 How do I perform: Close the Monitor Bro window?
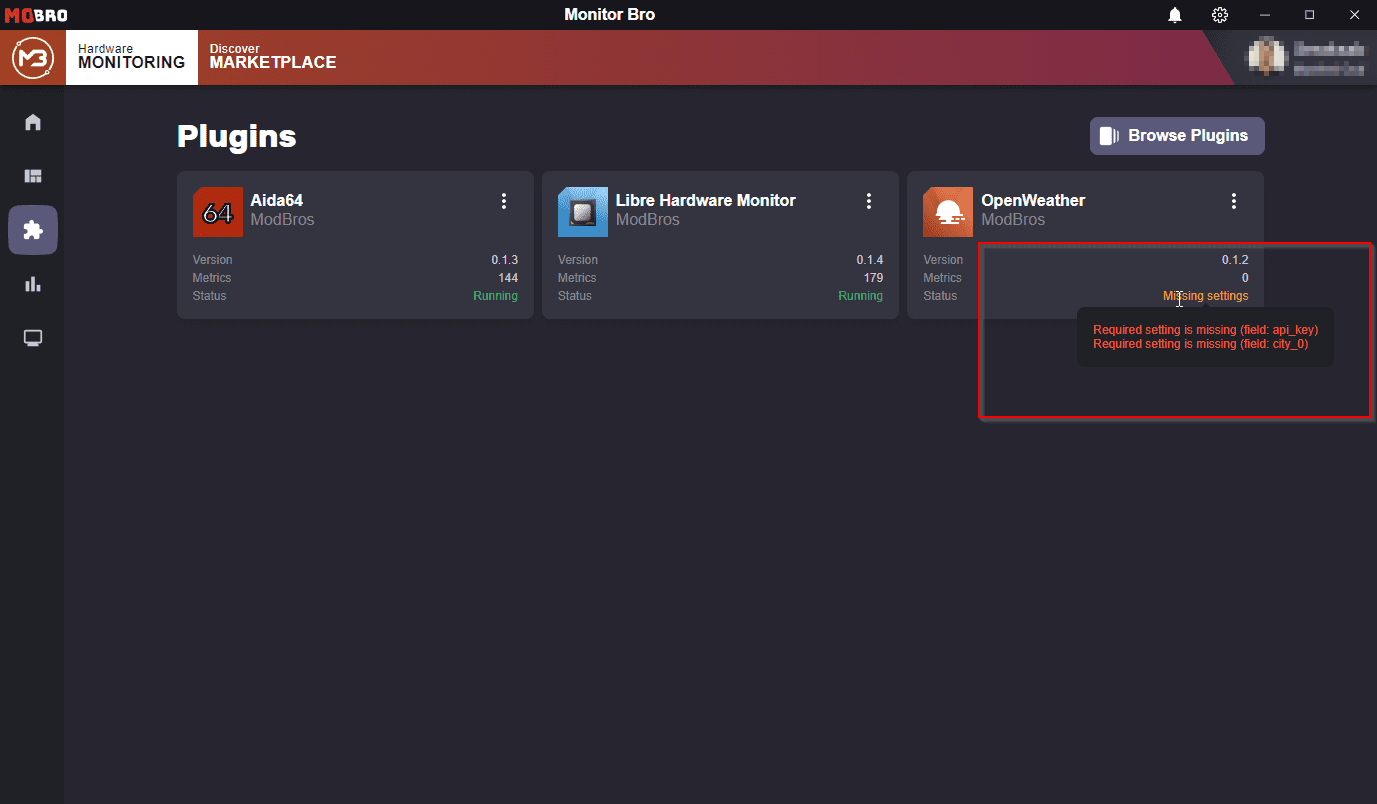(x=1354, y=15)
